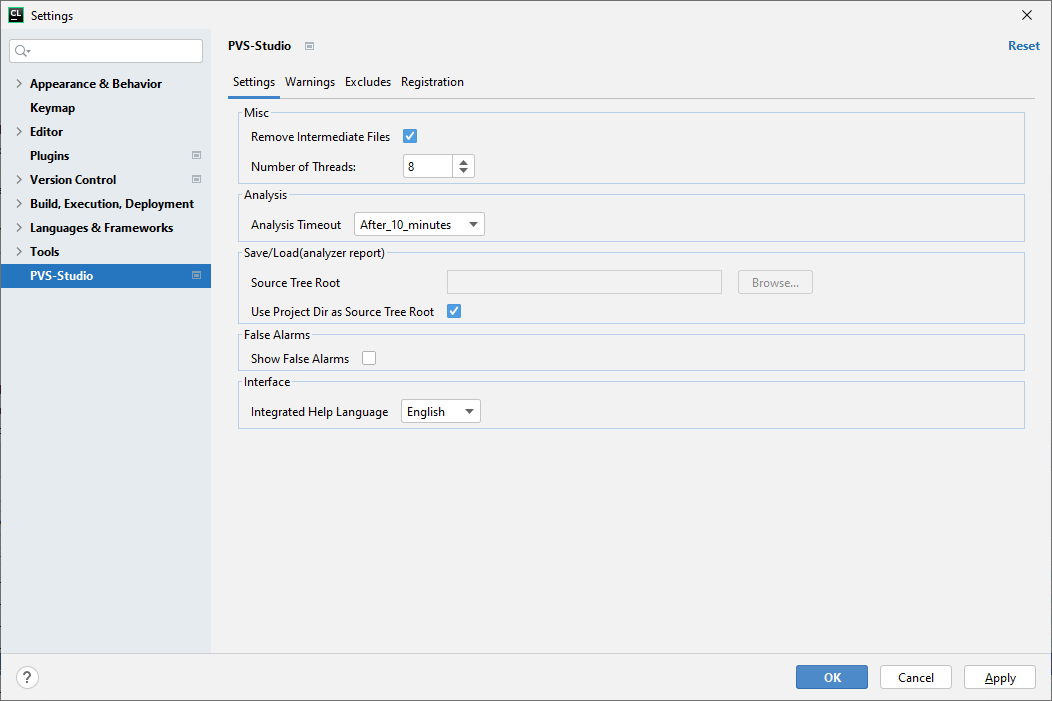Viewport: 1052px width, 701px height.
Task: Expand Appearance & Behavior tree node
Action: 19,83
